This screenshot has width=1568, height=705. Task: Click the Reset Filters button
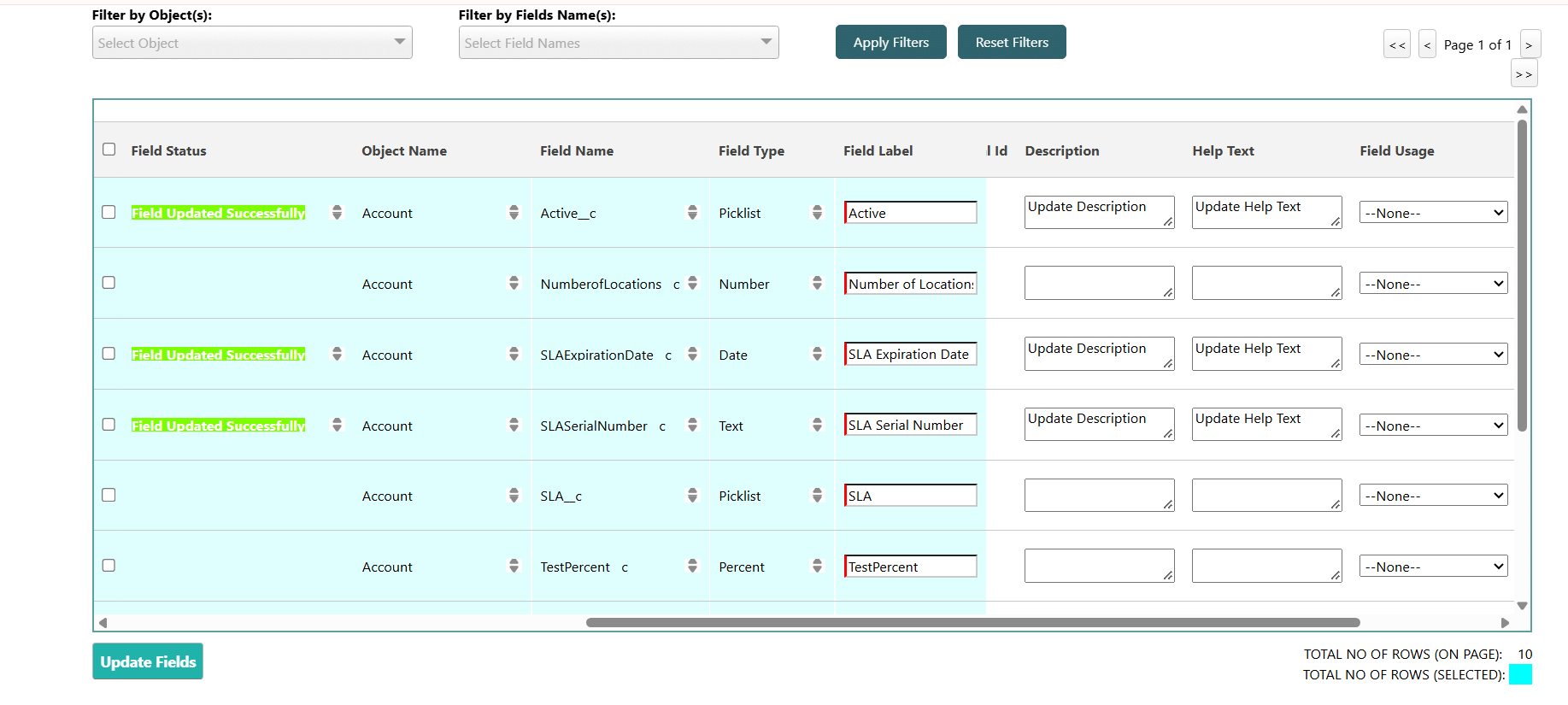point(1012,42)
